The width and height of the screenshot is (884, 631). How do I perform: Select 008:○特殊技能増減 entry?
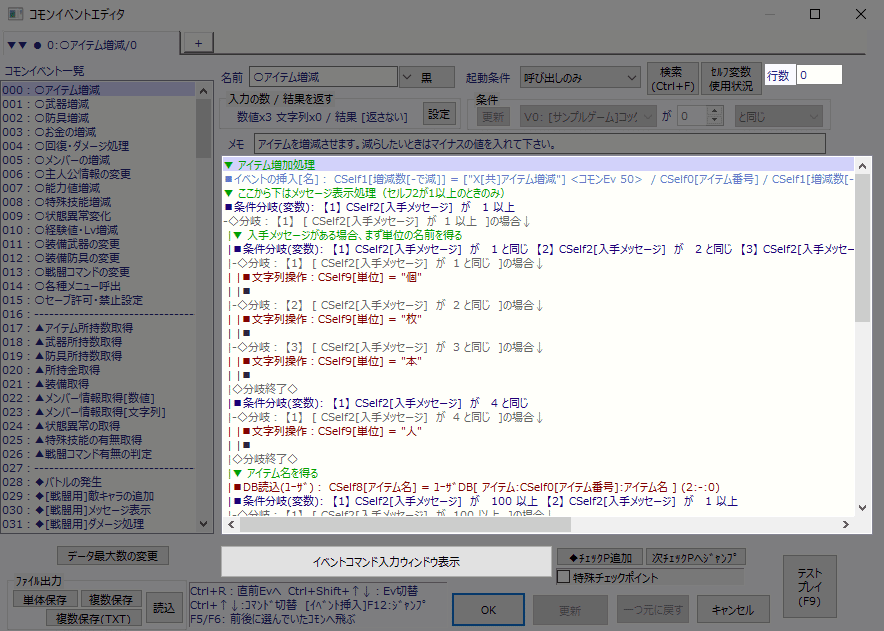point(99,202)
